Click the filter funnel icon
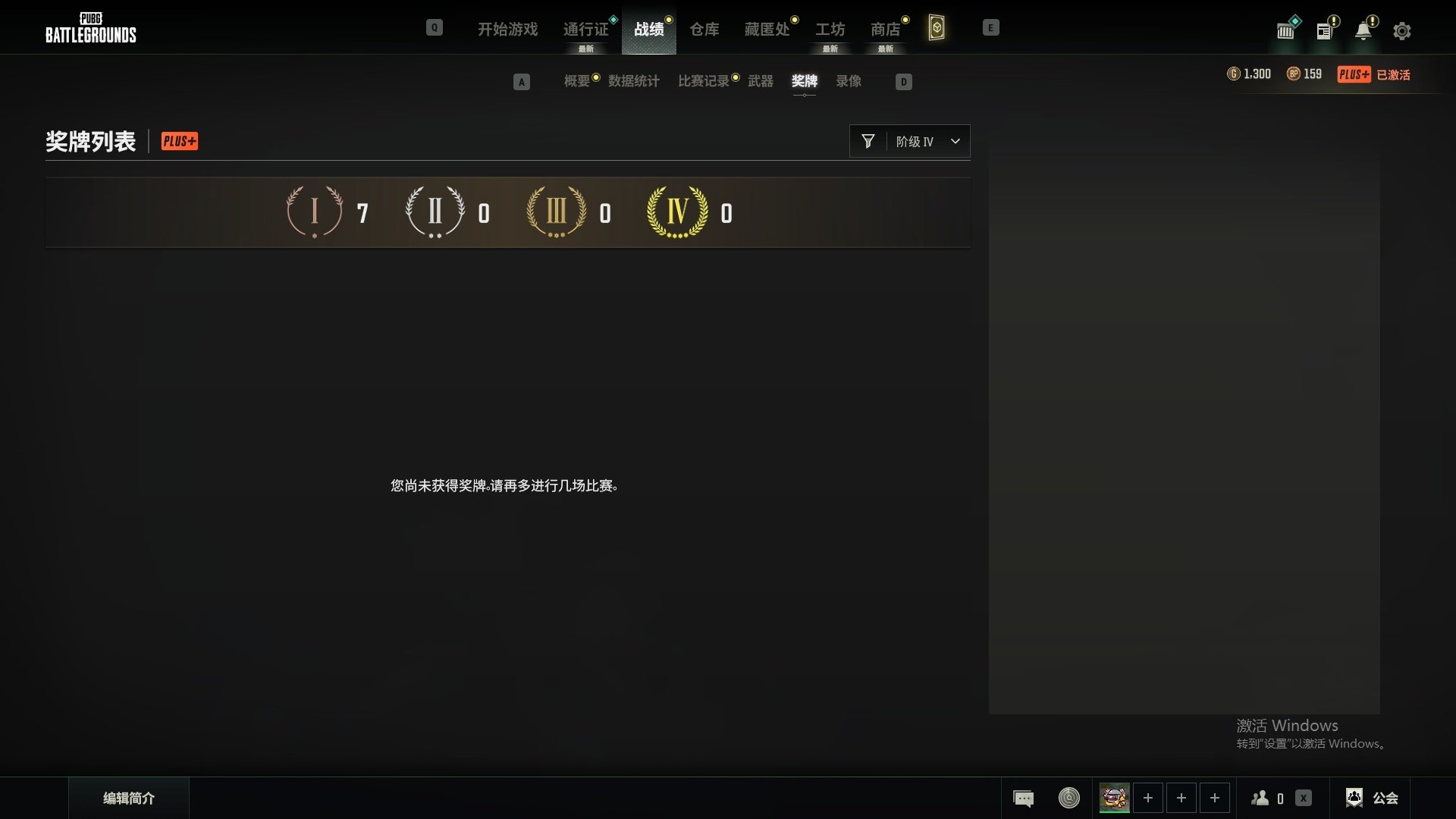1456x819 pixels. (x=868, y=141)
